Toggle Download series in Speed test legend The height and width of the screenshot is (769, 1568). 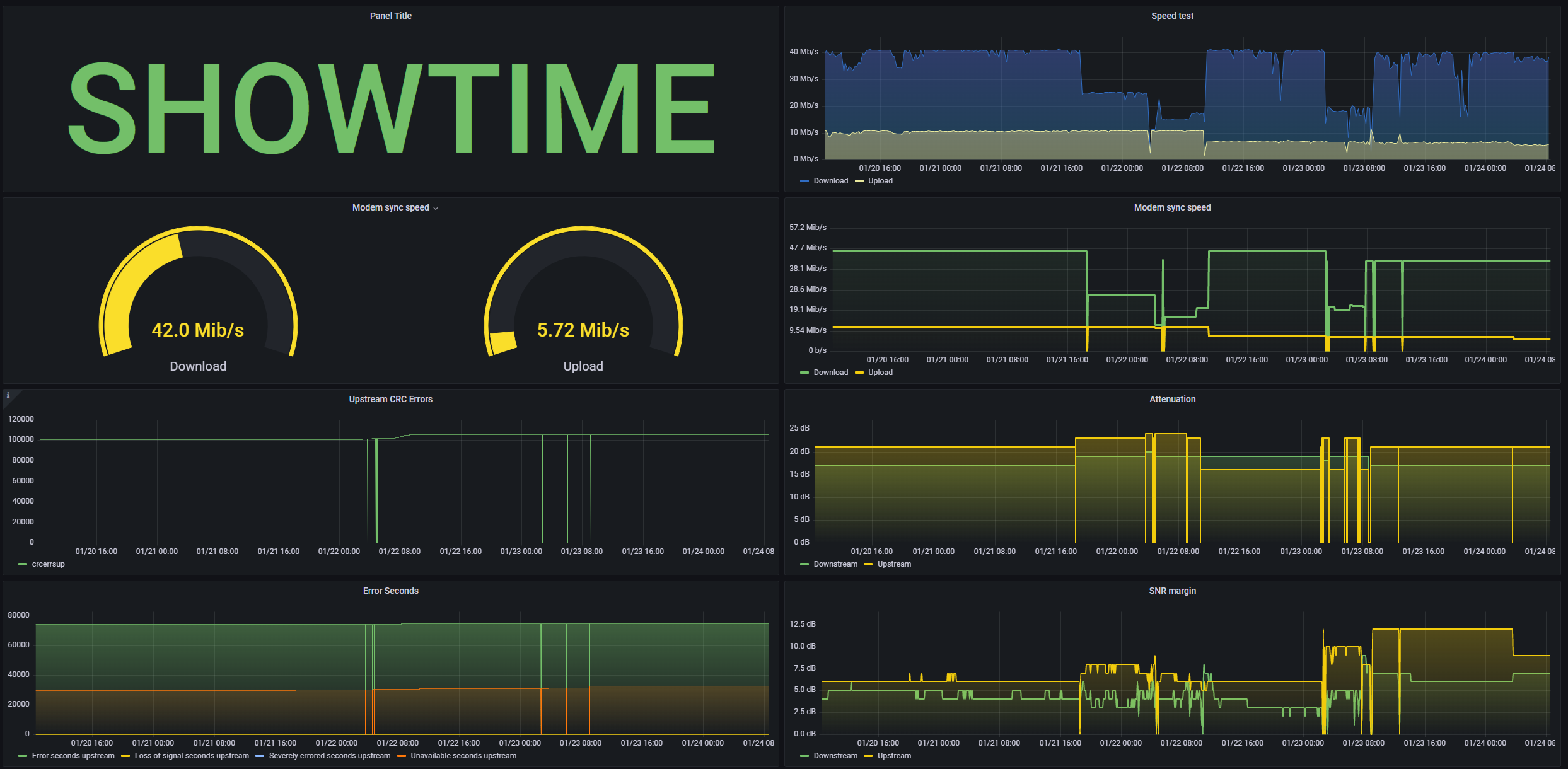830,181
